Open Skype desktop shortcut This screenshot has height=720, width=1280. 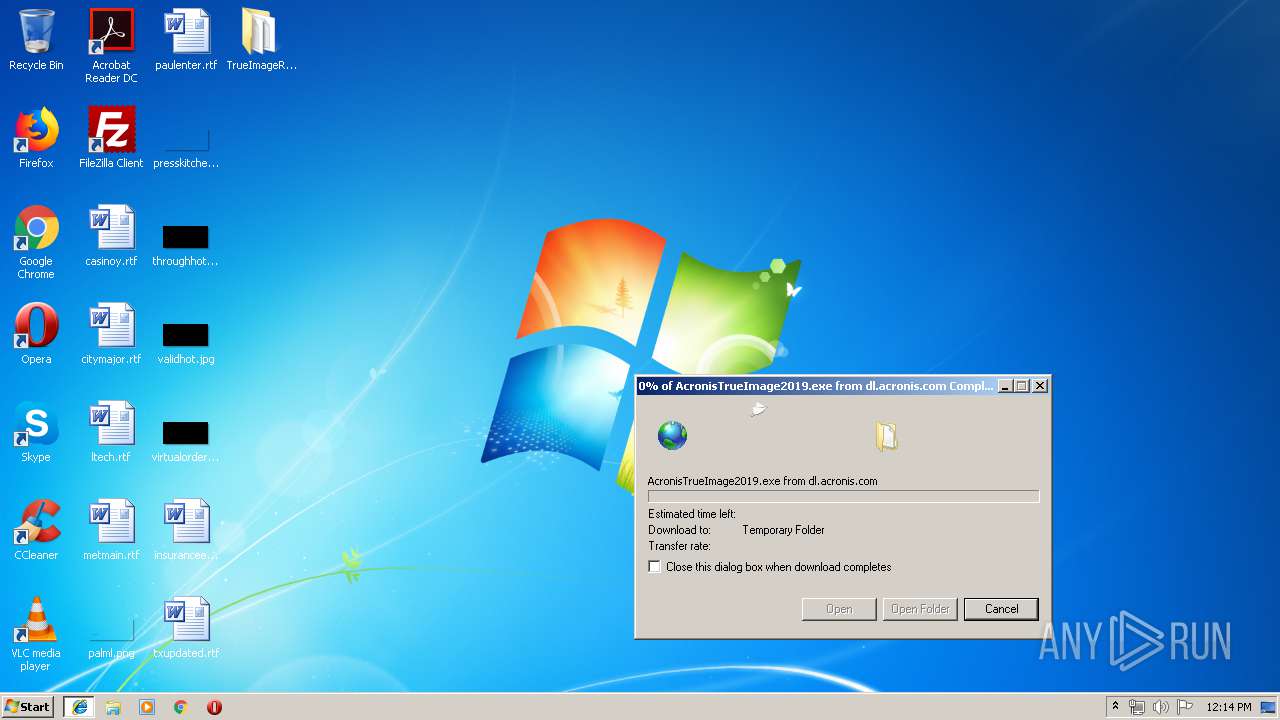click(36, 433)
